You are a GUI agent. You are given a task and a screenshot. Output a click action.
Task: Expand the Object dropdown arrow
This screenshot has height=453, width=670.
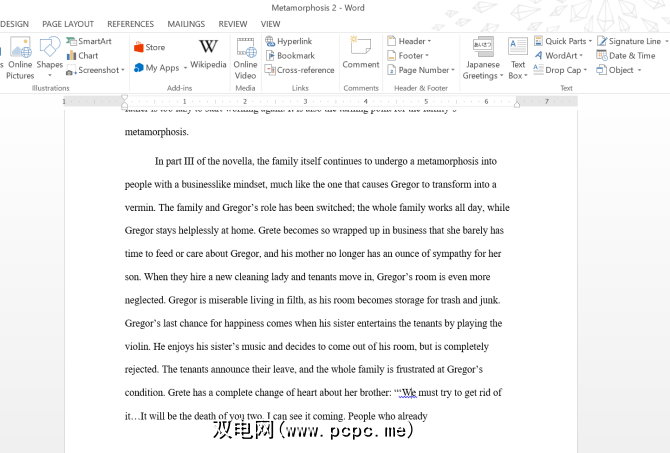click(x=640, y=71)
